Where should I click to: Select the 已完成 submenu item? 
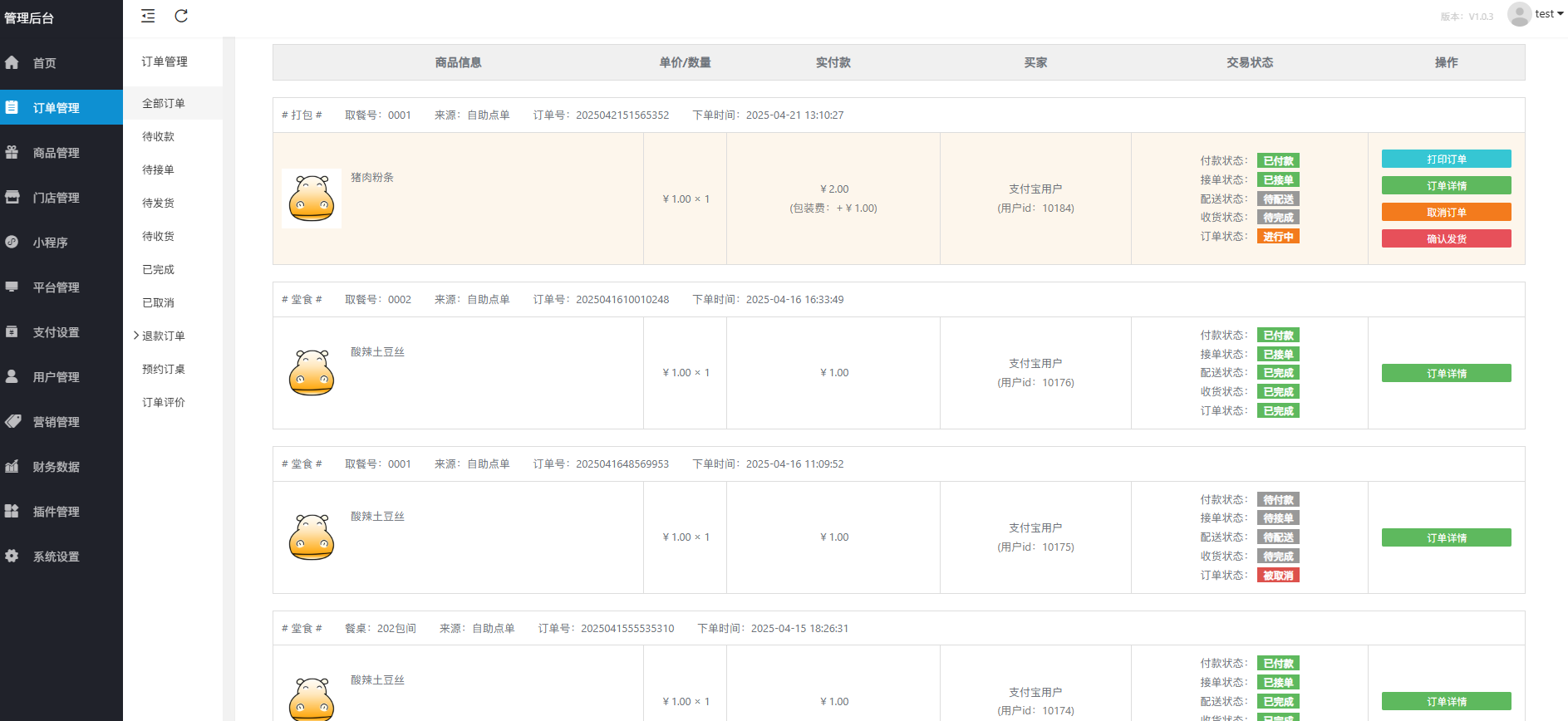(x=173, y=269)
